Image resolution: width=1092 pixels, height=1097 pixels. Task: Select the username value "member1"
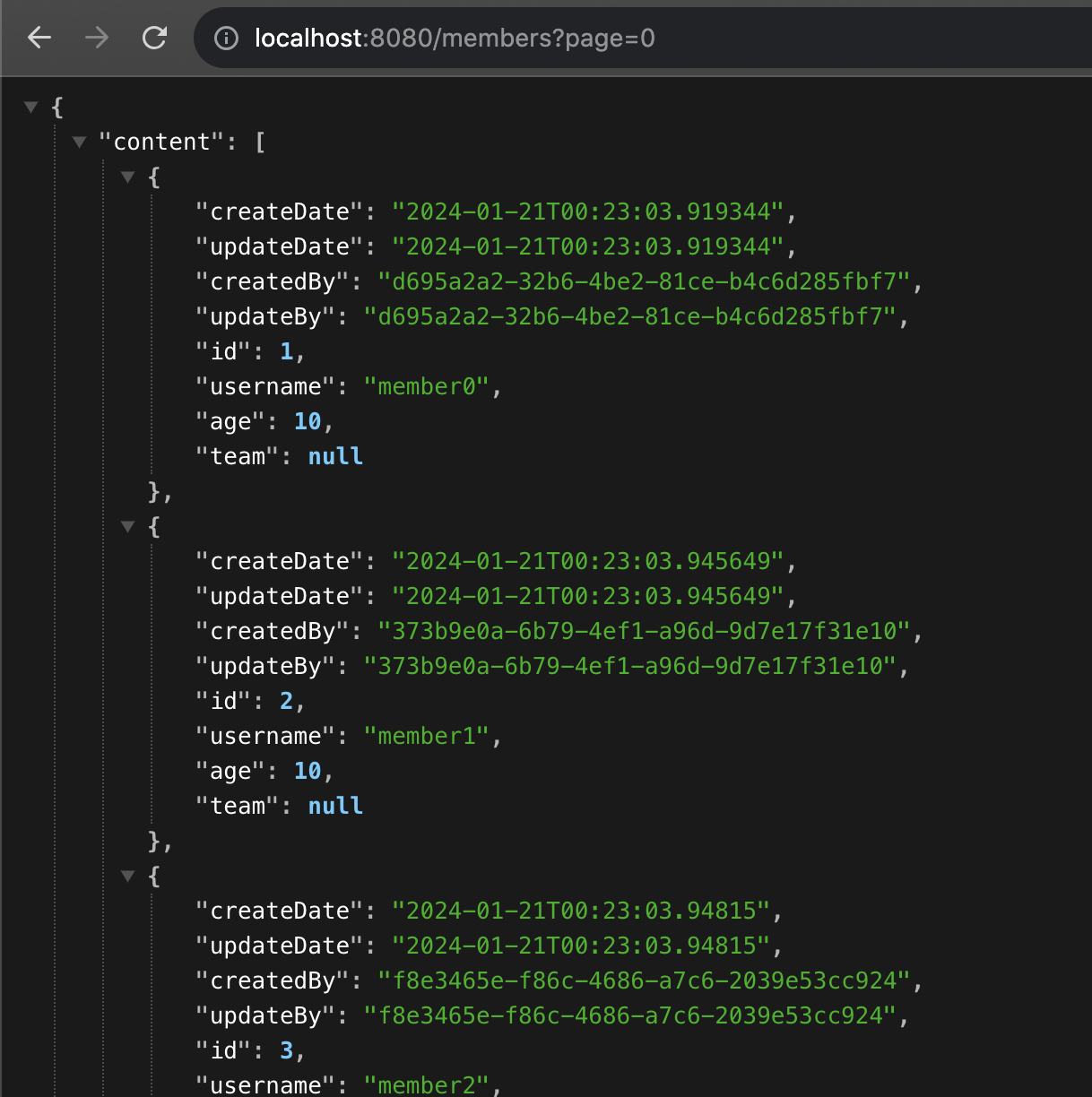pos(427,736)
